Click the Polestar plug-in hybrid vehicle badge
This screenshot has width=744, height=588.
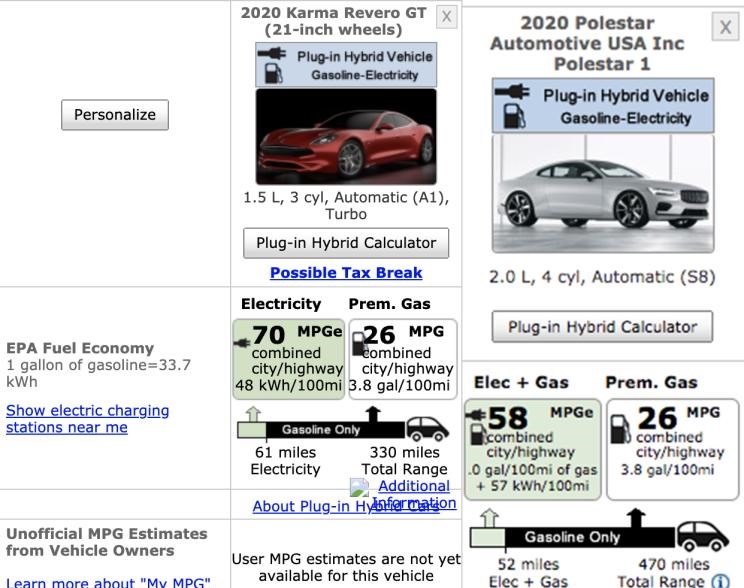(603, 105)
